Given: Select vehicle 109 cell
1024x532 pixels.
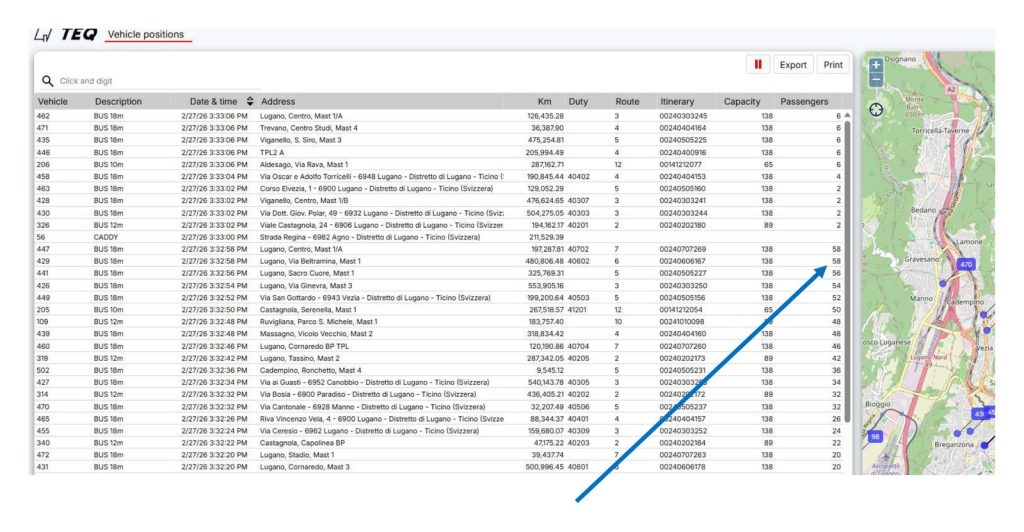Looking at the screenshot, I should (x=42, y=322).
